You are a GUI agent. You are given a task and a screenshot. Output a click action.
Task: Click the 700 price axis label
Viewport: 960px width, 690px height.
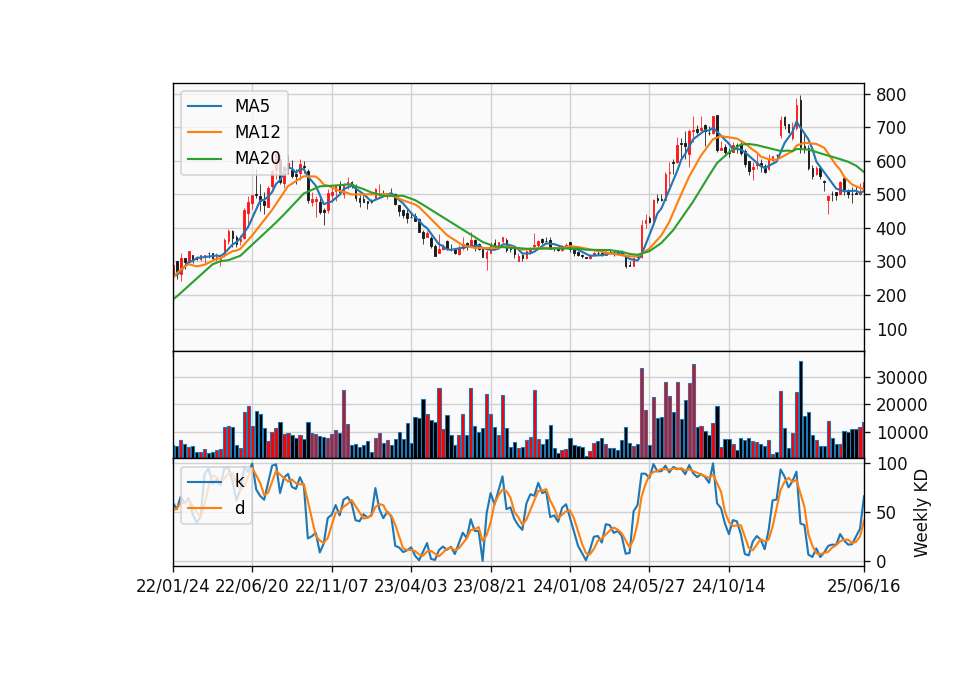point(891,129)
